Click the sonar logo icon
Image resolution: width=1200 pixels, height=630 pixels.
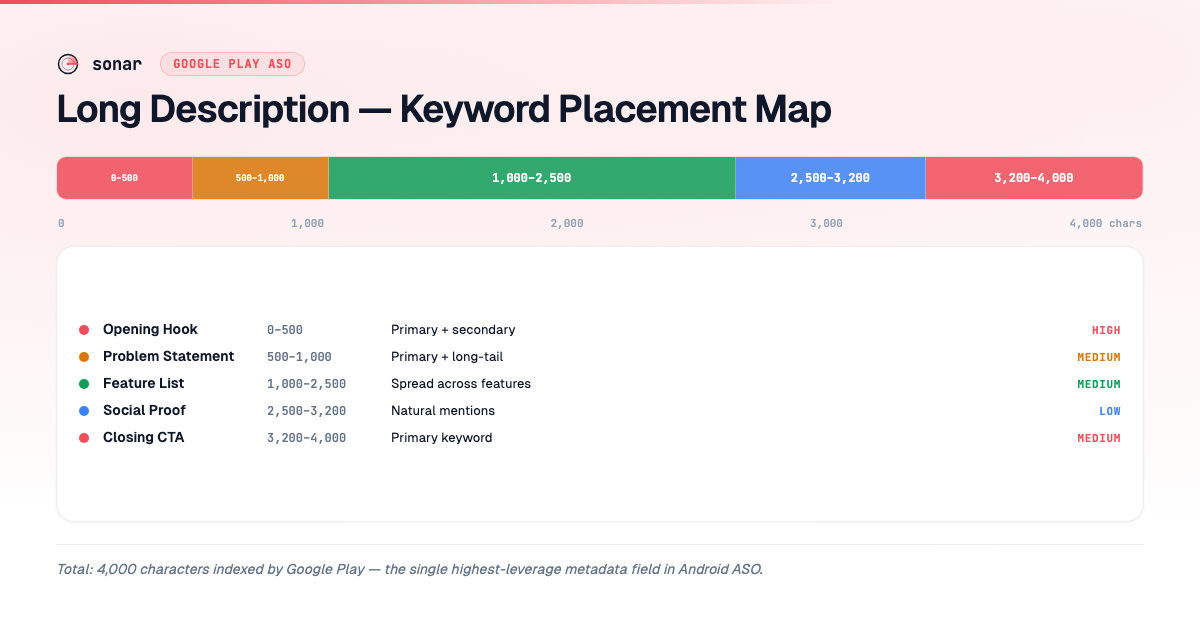point(68,64)
